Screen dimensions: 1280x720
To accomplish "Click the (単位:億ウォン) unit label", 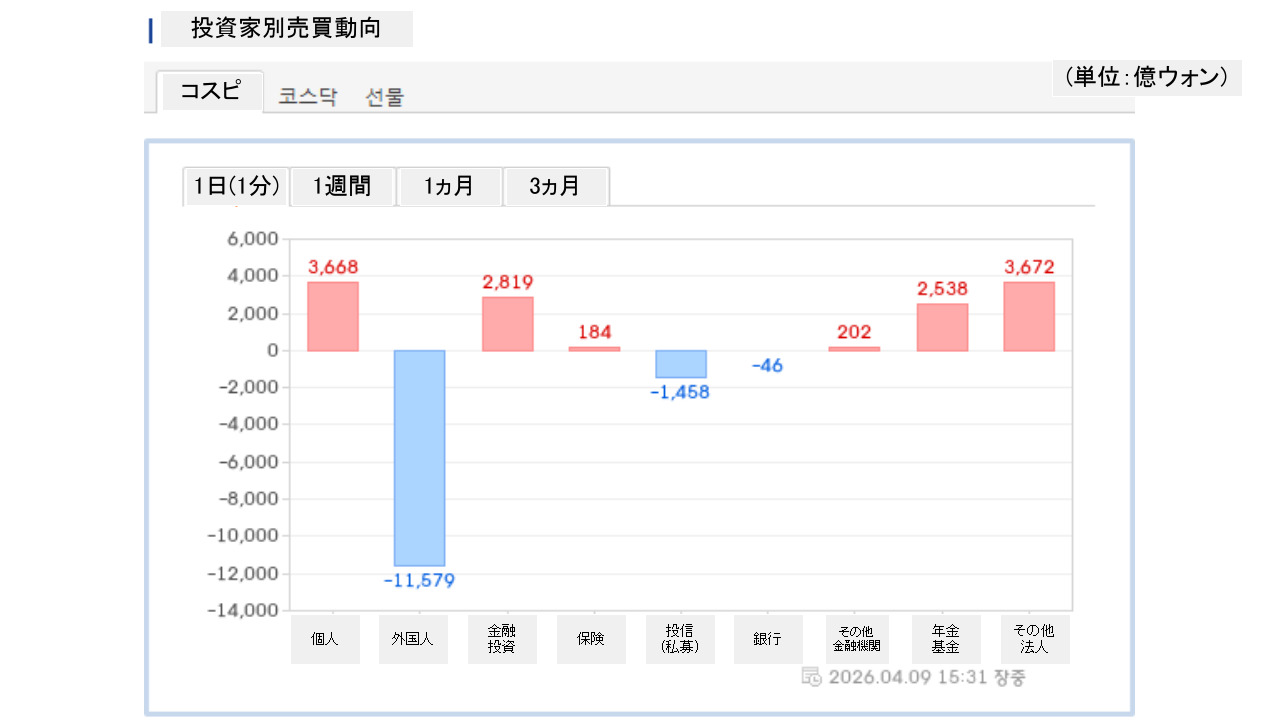I will pyautogui.click(x=1146, y=77).
